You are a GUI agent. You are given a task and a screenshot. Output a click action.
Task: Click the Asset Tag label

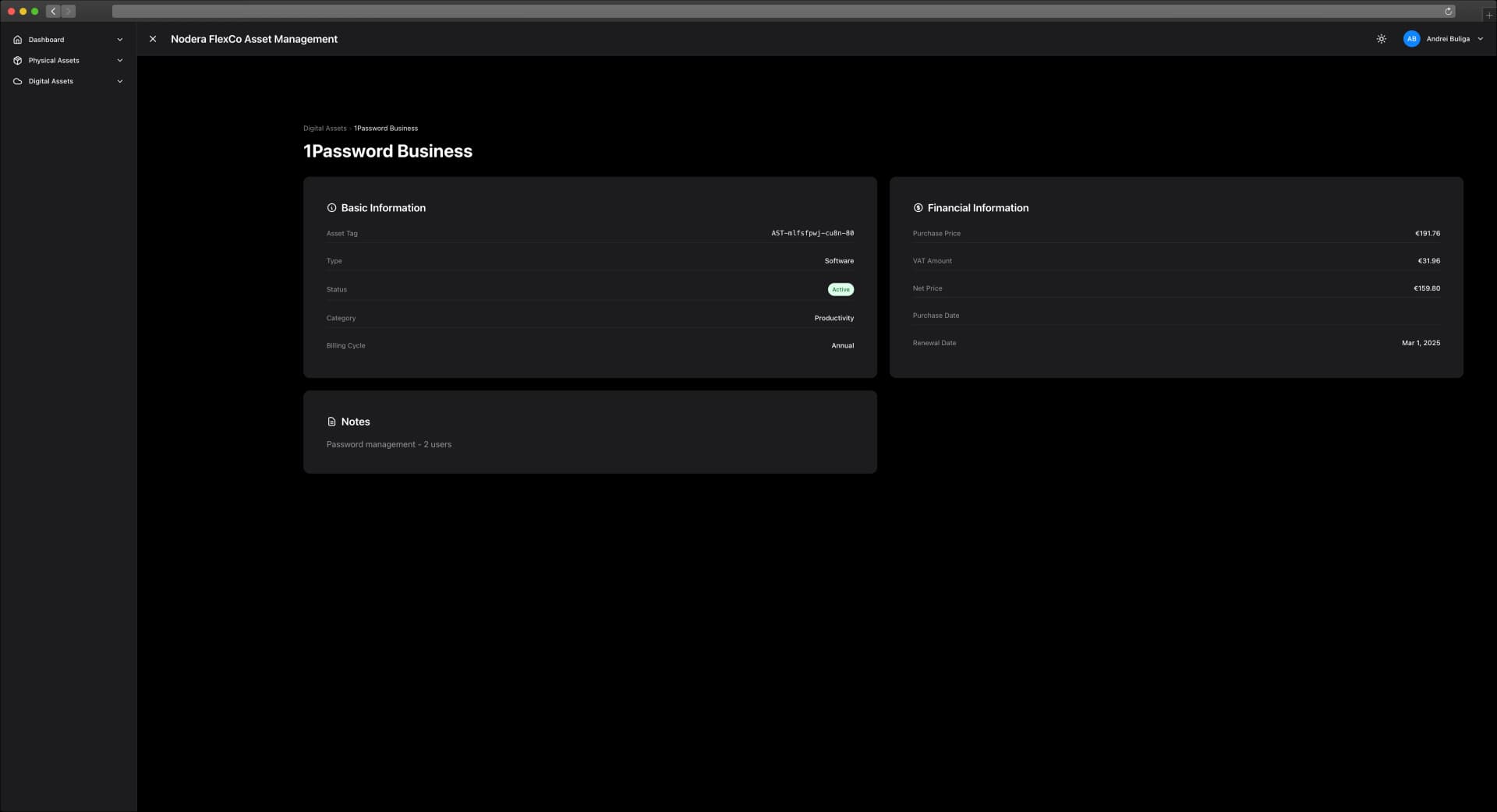pyautogui.click(x=342, y=234)
